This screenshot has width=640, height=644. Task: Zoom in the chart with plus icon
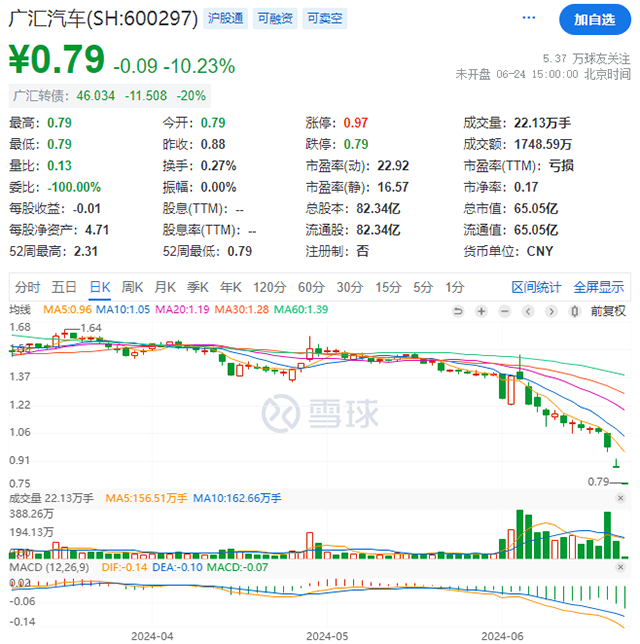click(x=481, y=311)
